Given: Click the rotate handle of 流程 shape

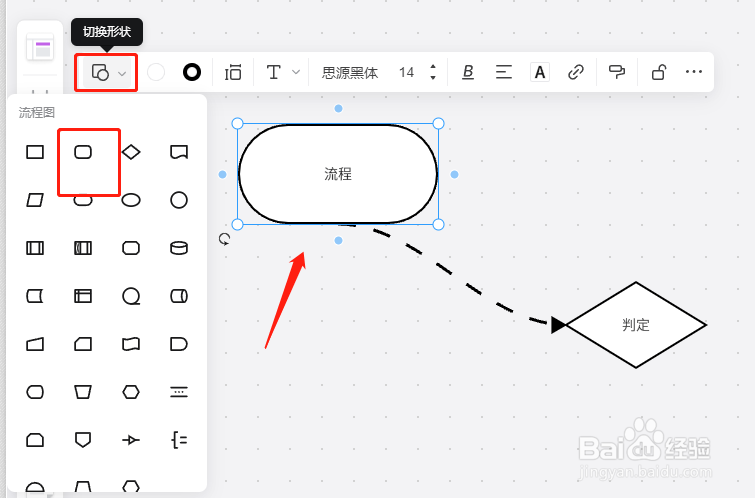Looking at the screenshot, I should point(224,239).
